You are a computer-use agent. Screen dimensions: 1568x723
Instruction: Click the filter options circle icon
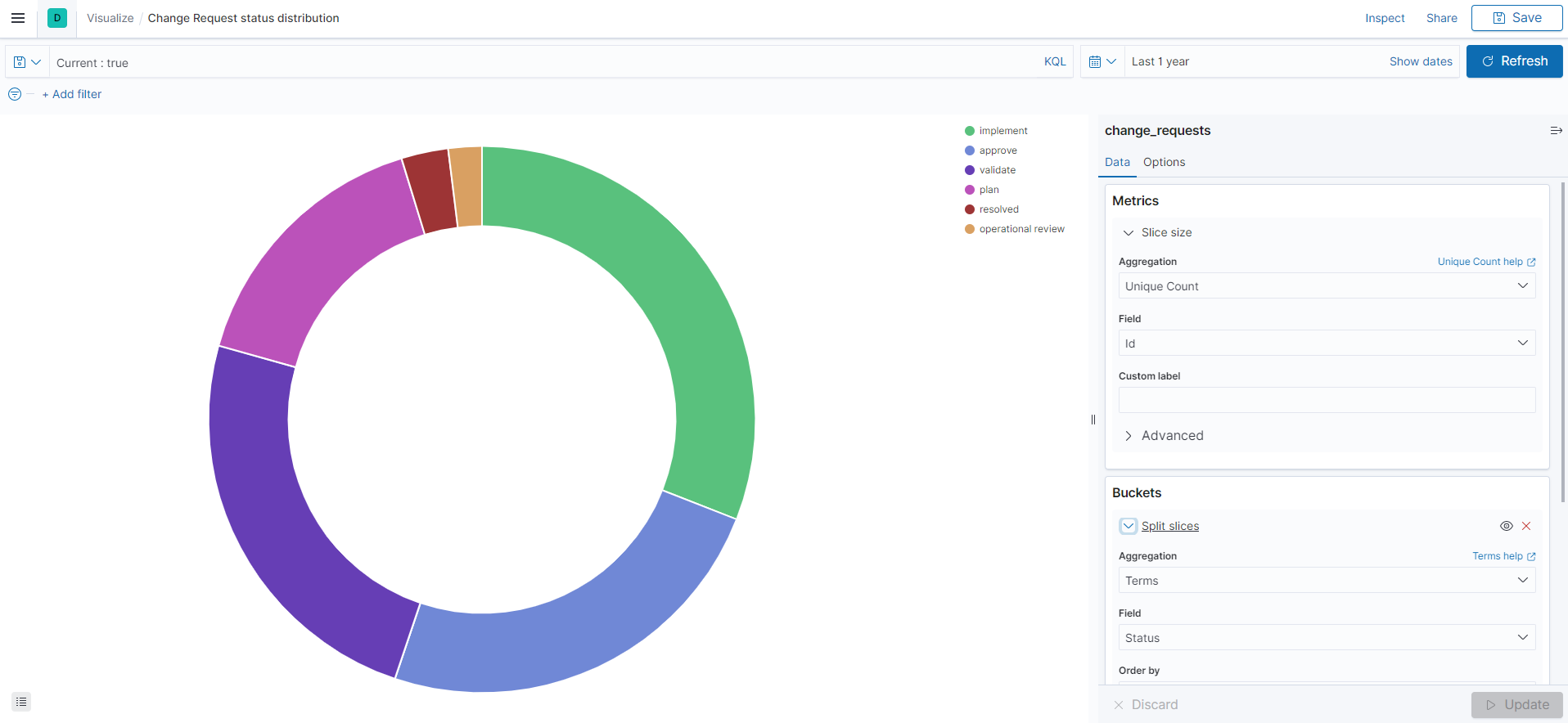pos(15,94)
